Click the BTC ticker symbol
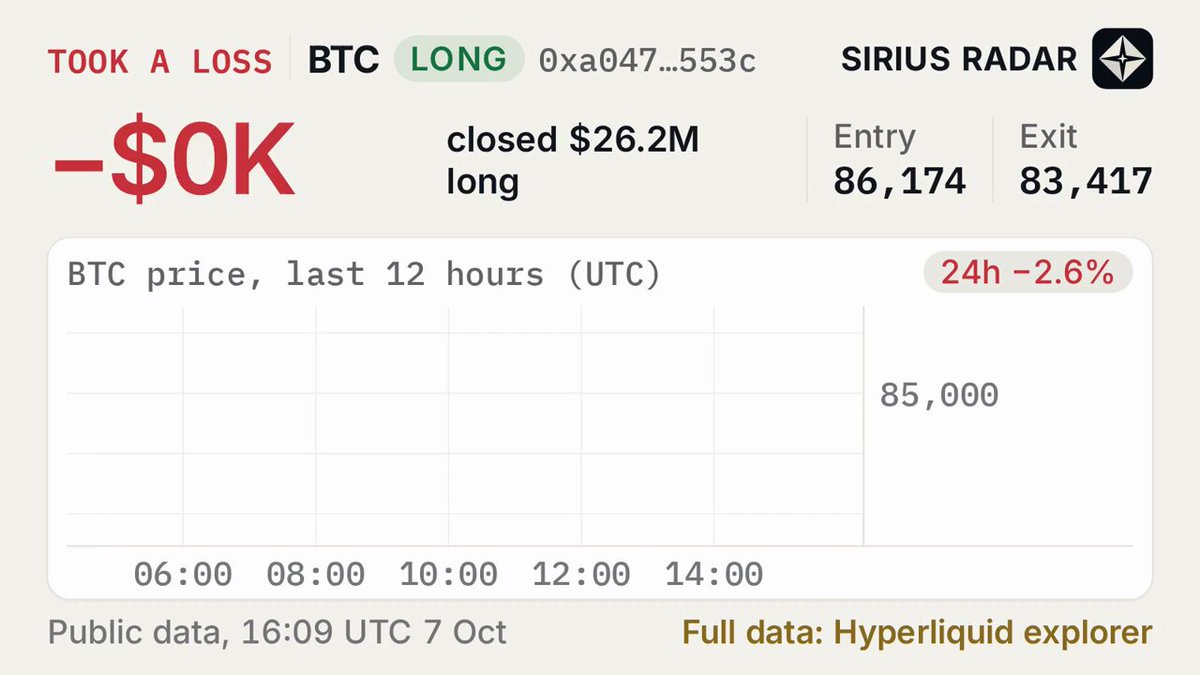The width and height of the screenshot is (1200, 675). (x=344, y=60)
